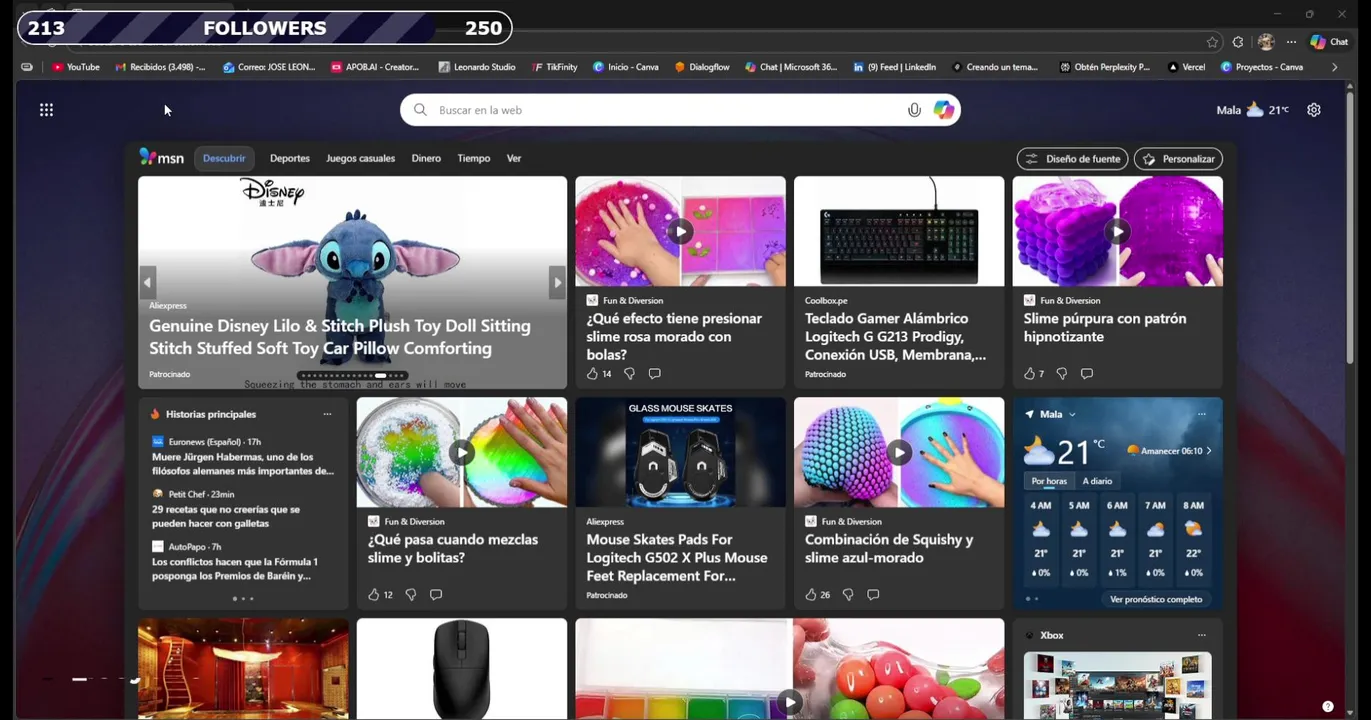Open the browser extensions icon
The width and height of the screenshot is (1371, 720).
coord(1238,42)
